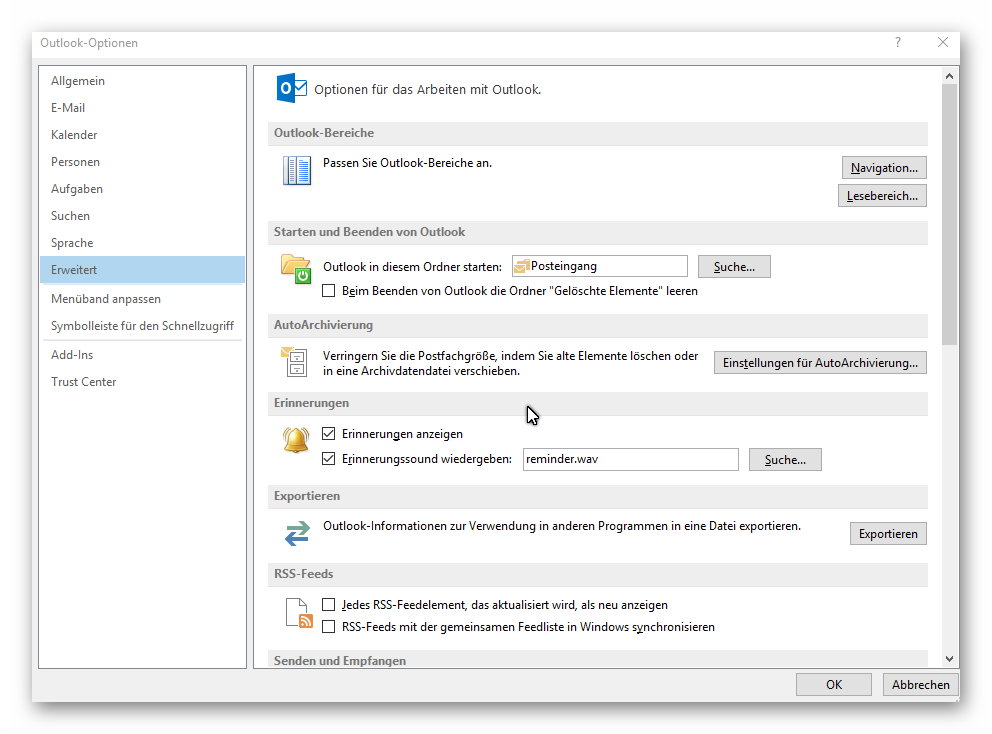Click 'Optionen für das Arbeiten mit Outlook.' heading
Image resolution: width=992 pixels, height=734 pixels.
click(x=428, y=90)
